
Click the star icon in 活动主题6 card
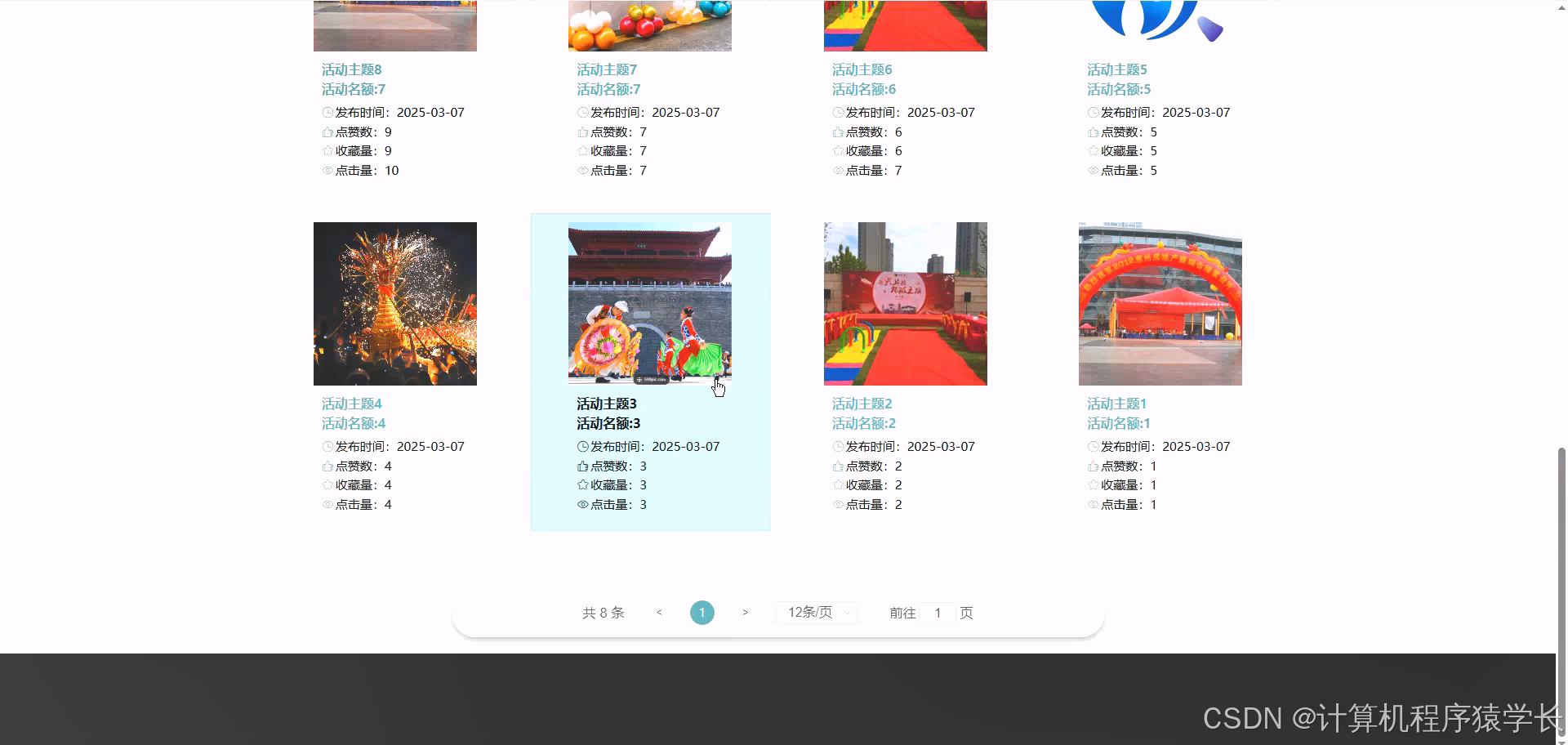(x=838, y=151)
